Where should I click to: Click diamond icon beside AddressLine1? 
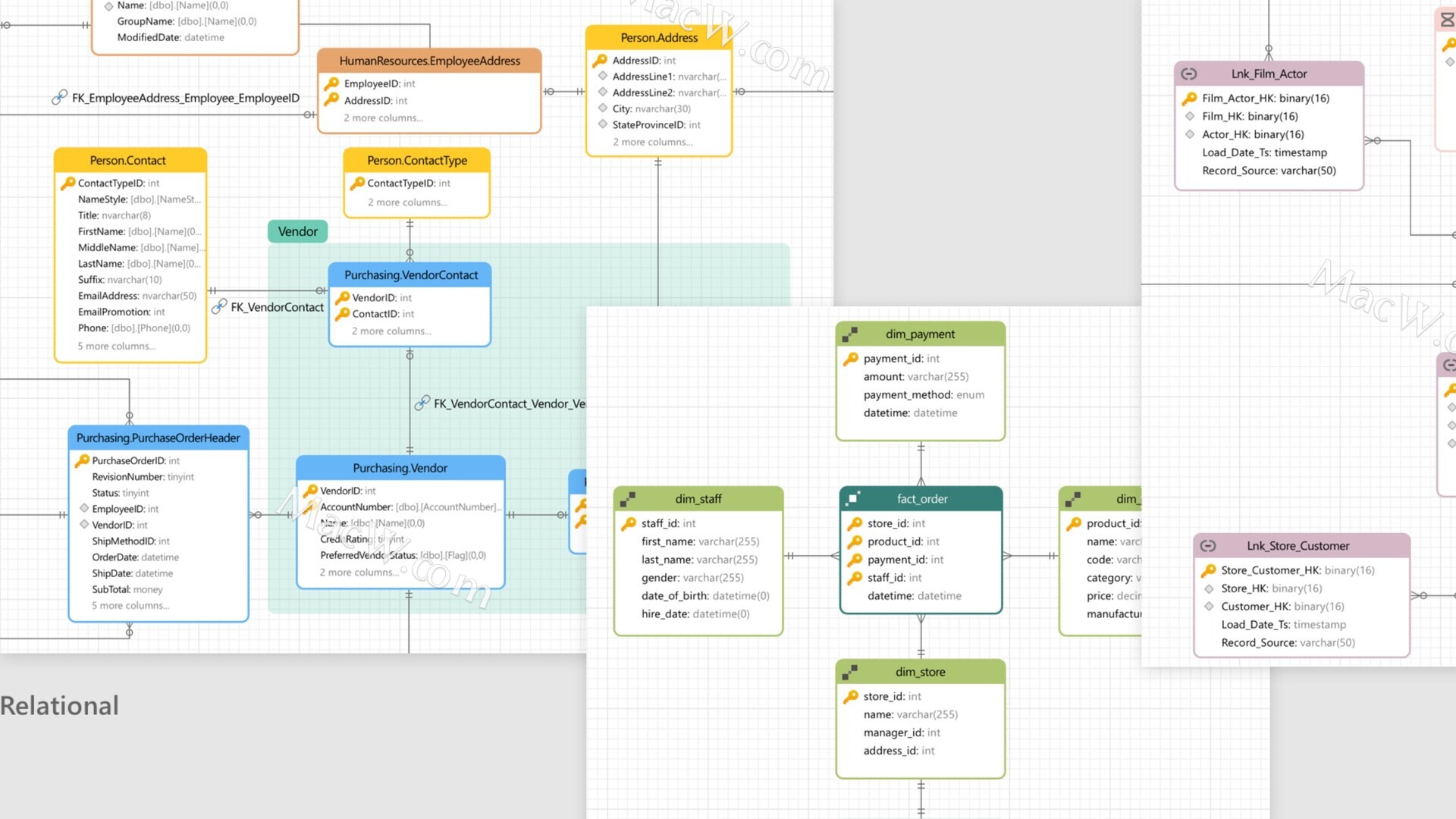(603, 76)
